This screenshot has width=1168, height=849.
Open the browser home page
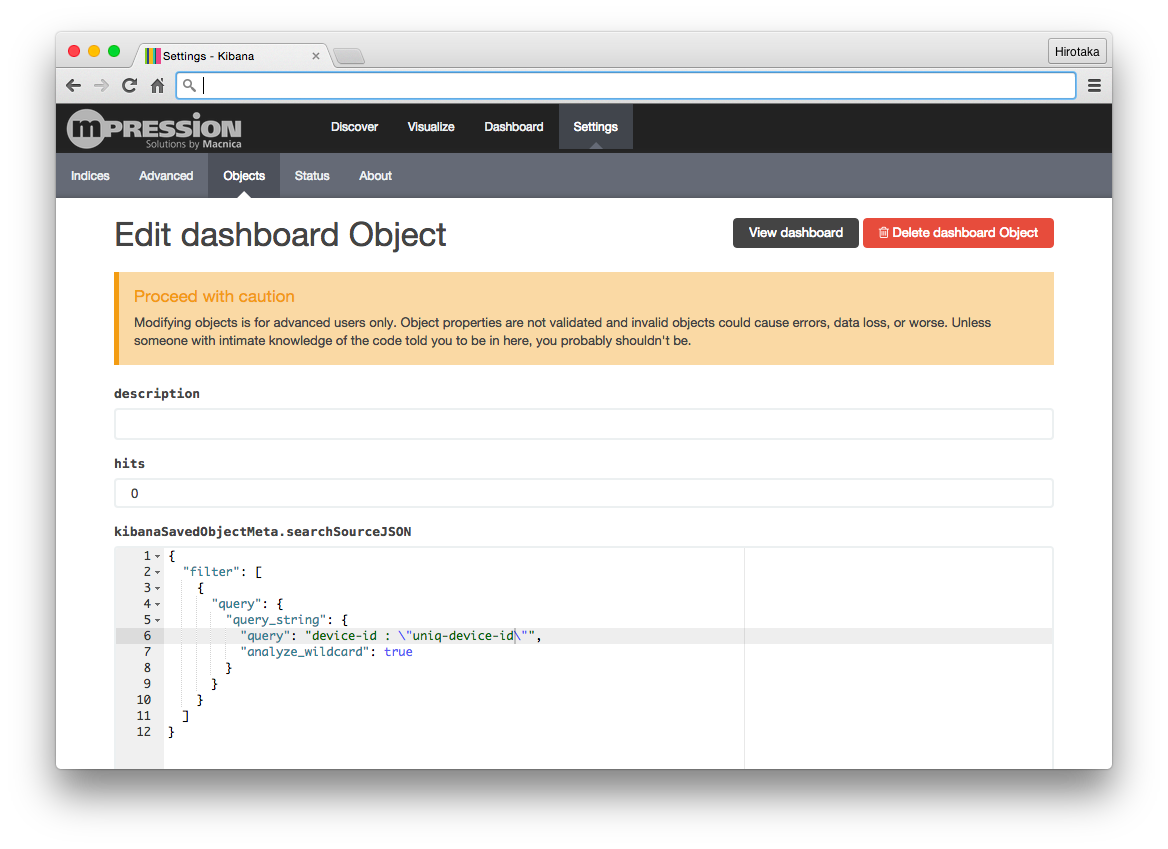tap(157, 86)
